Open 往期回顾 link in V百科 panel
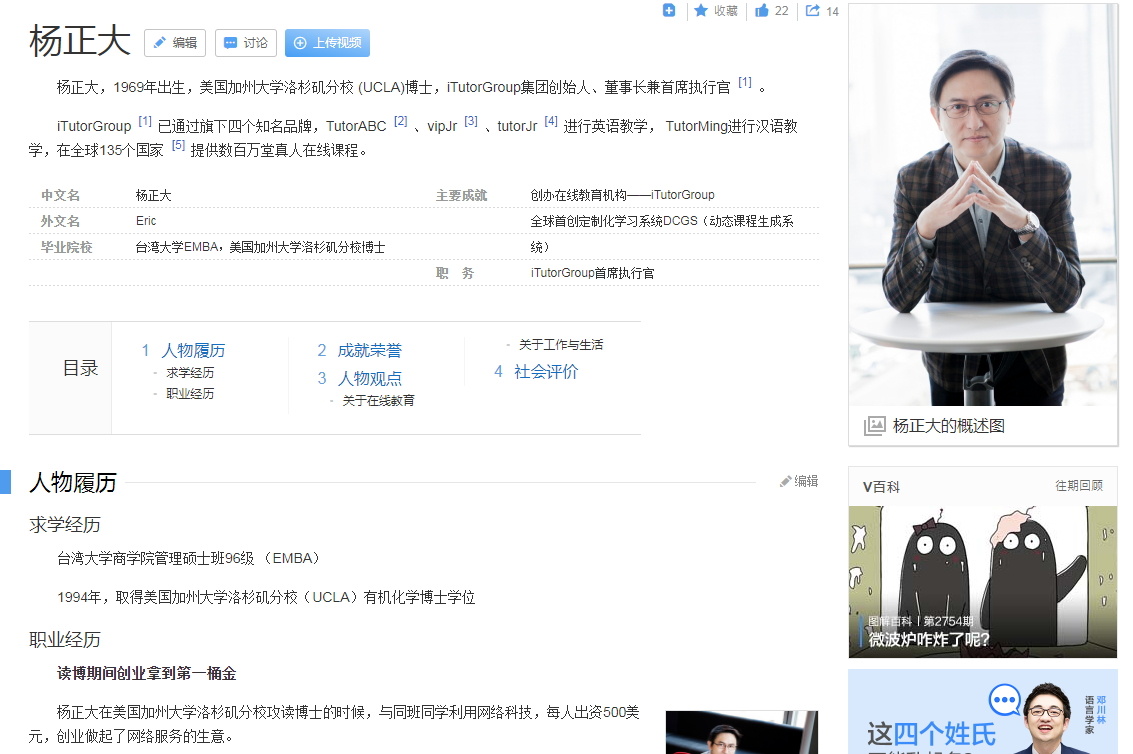Screen dimensions: 1133x754 (1079, 485)
